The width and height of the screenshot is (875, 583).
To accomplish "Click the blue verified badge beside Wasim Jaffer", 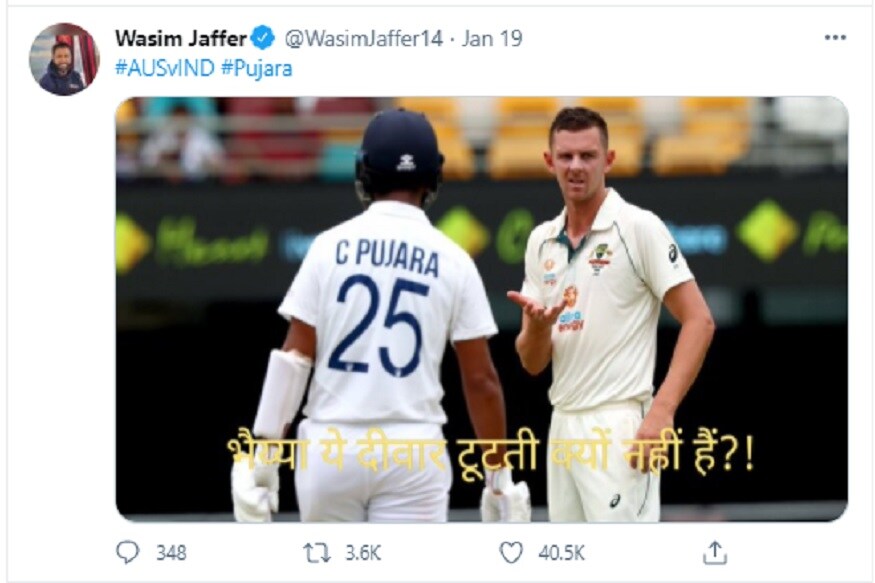I will click(262, 38).
